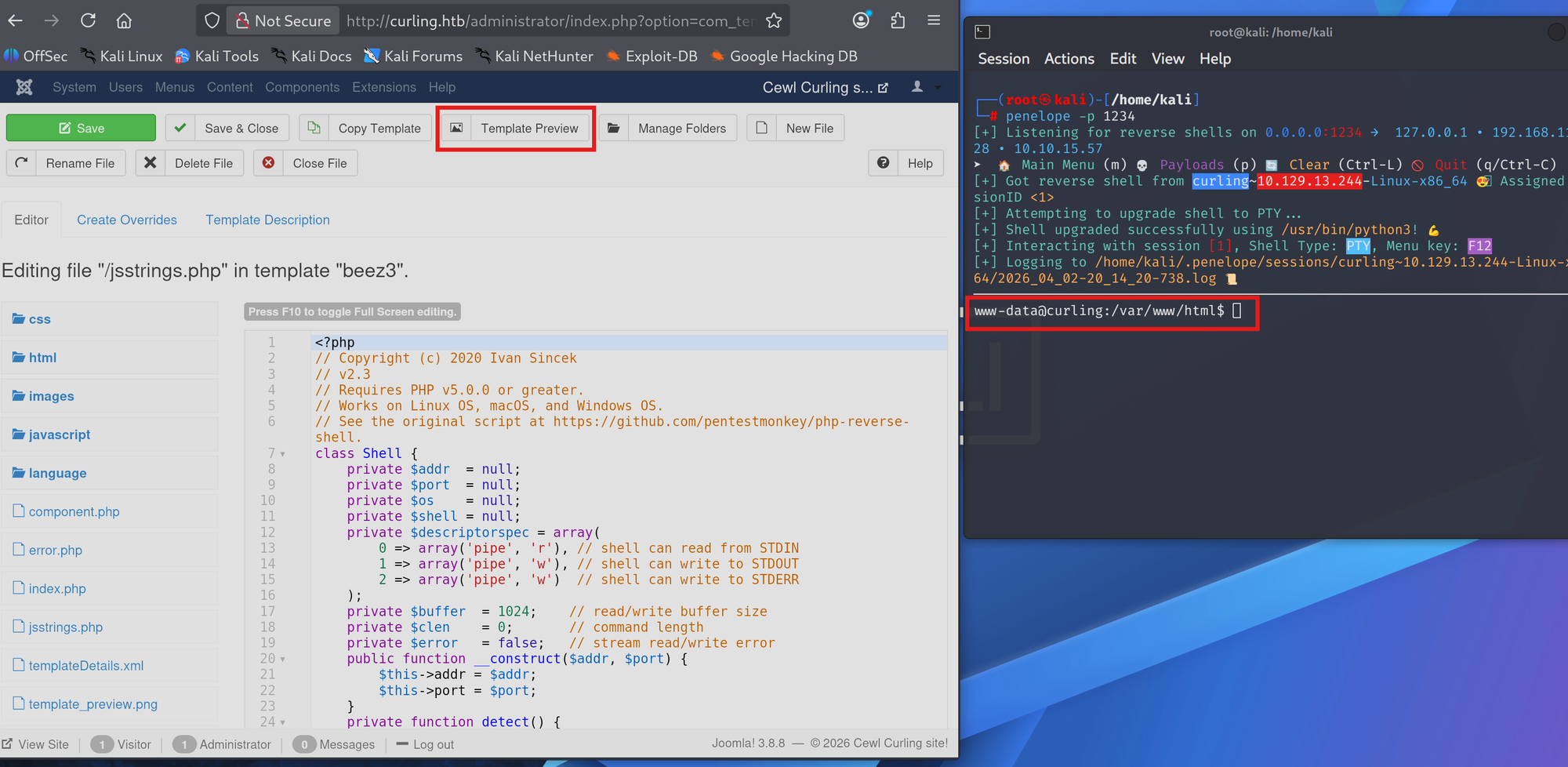This screenshot has width=1568, height=767.
Task: Open Joomla System menu
Action: pos(74,87)
